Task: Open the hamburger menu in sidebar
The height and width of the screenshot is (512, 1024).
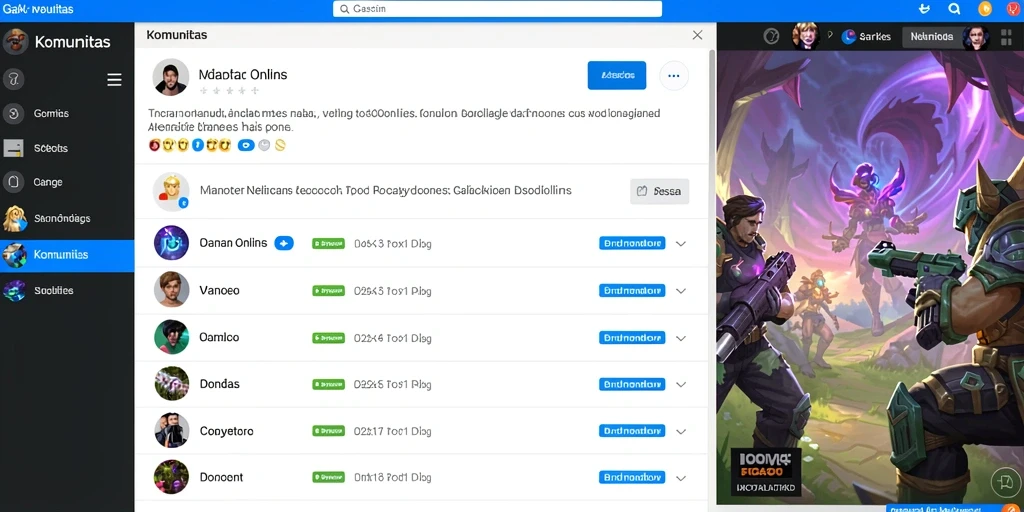Action: [x=114, y=80]
